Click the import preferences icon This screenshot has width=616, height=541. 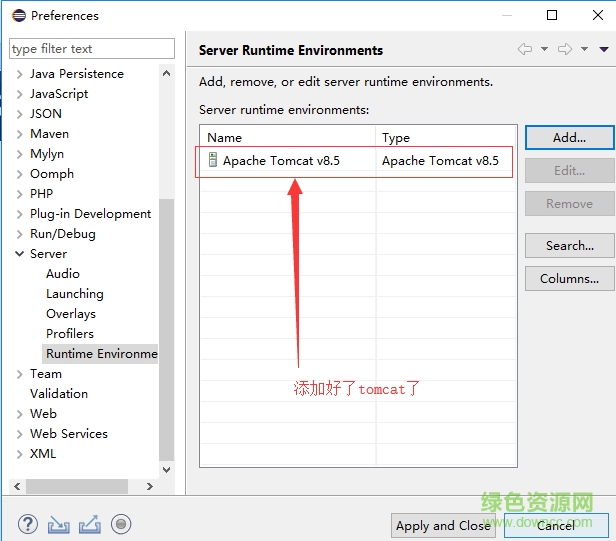pos(59,523)
